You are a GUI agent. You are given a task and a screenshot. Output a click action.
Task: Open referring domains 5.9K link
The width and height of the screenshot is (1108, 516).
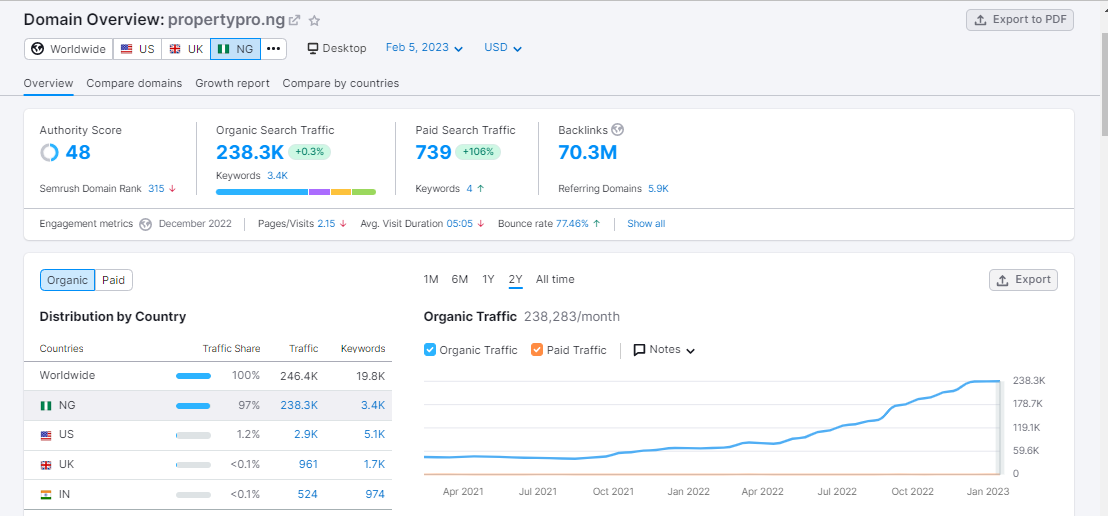point(658,189)
